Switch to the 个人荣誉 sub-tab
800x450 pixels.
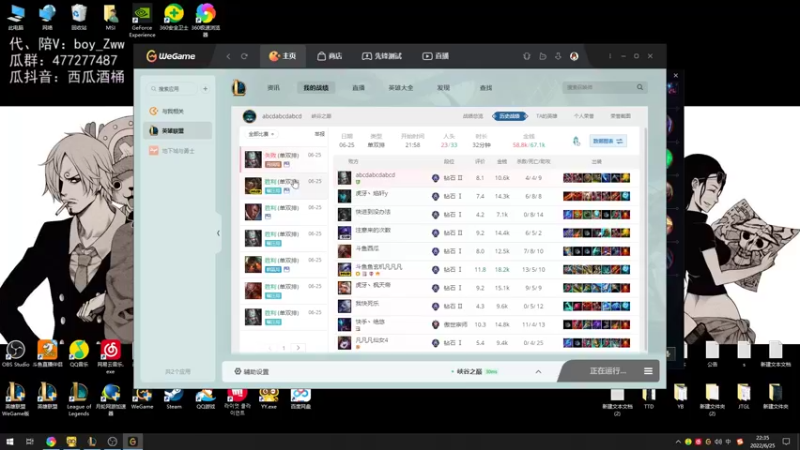point(584,116)
